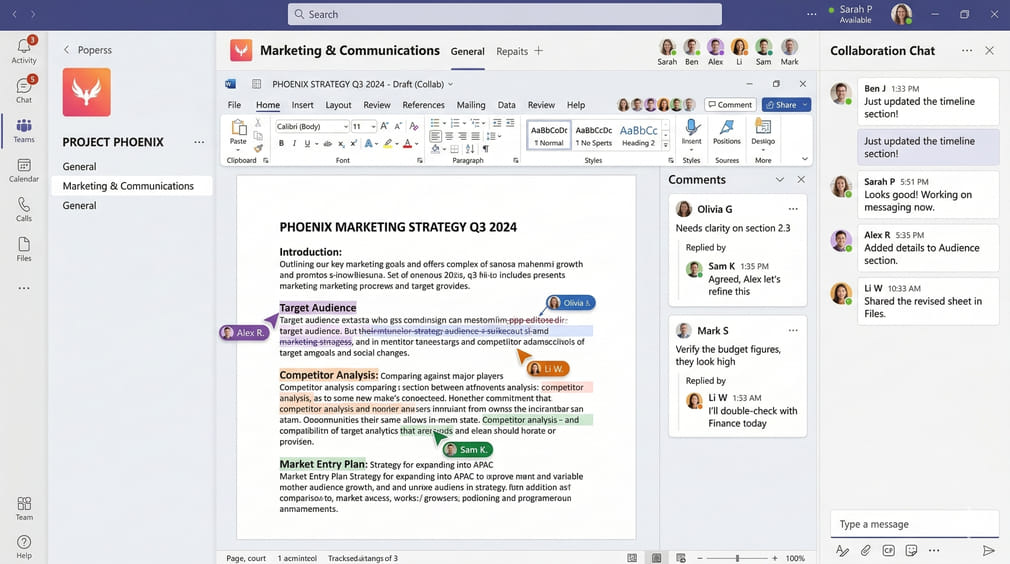Toggle Strikethrough formatting
This screenshot has width=1010, height=564.
click(327, 144)
